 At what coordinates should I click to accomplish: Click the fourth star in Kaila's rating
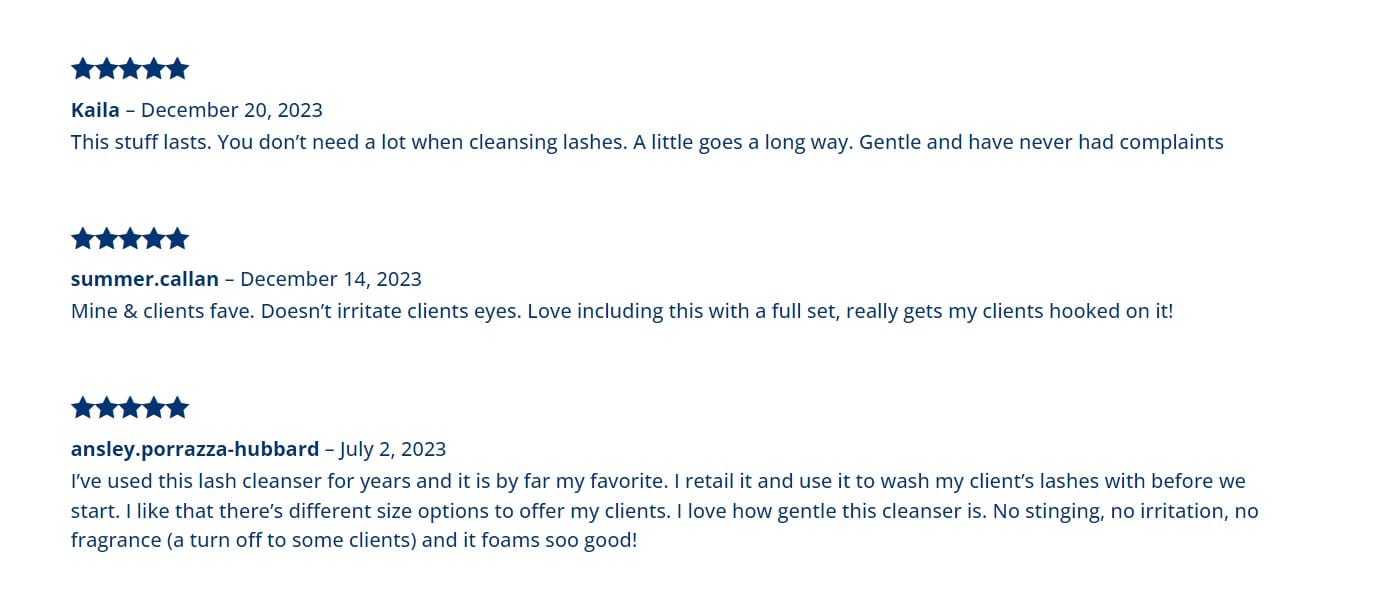click(x=154, y=69)
